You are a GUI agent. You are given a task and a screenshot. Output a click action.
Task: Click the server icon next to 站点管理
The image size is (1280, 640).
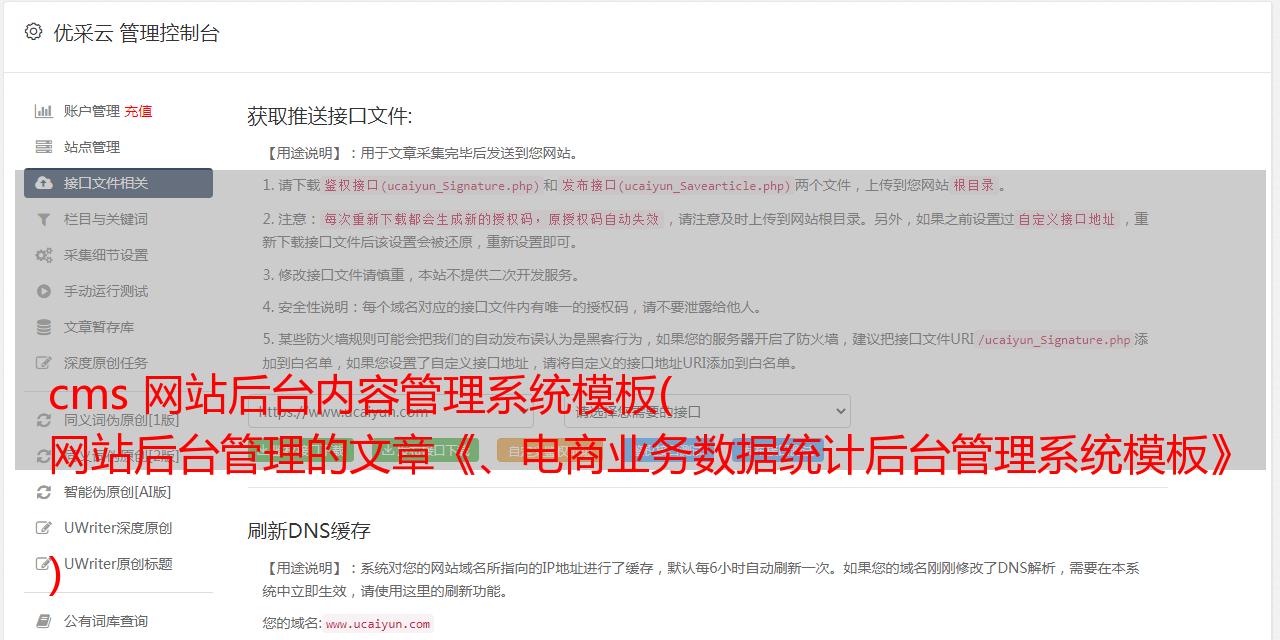click(x=44, y=147)
